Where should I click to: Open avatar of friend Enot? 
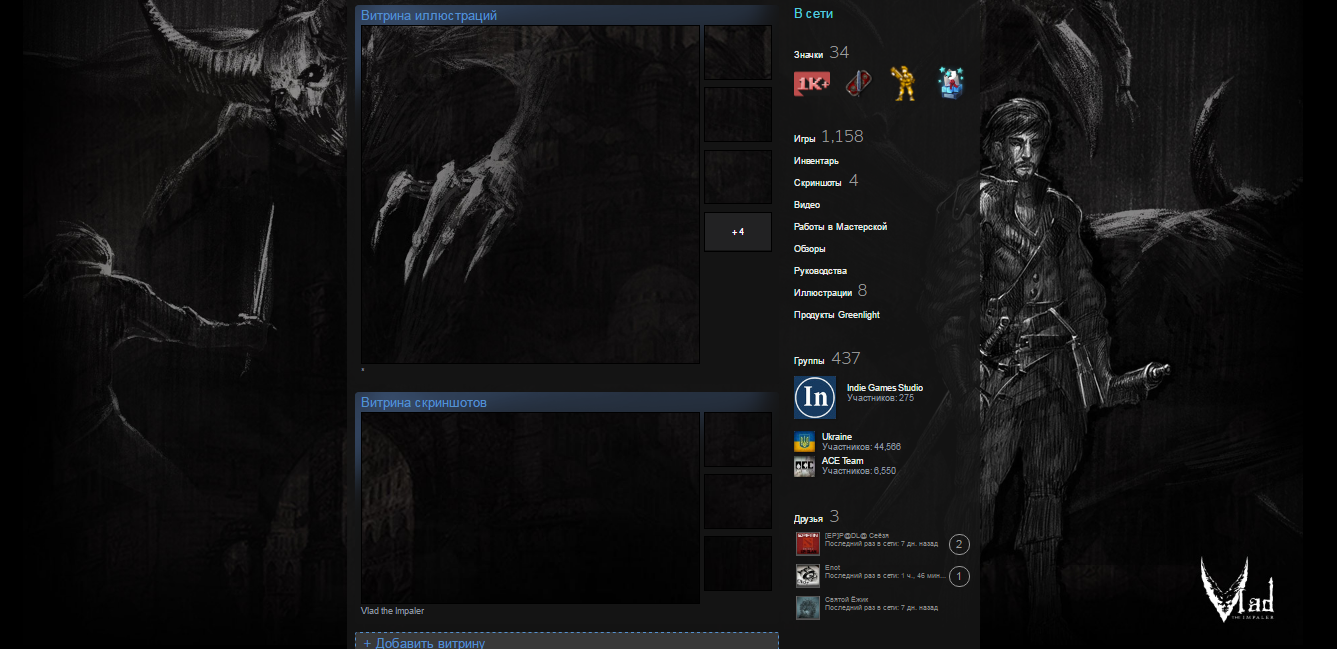click(x=808, y=576)
